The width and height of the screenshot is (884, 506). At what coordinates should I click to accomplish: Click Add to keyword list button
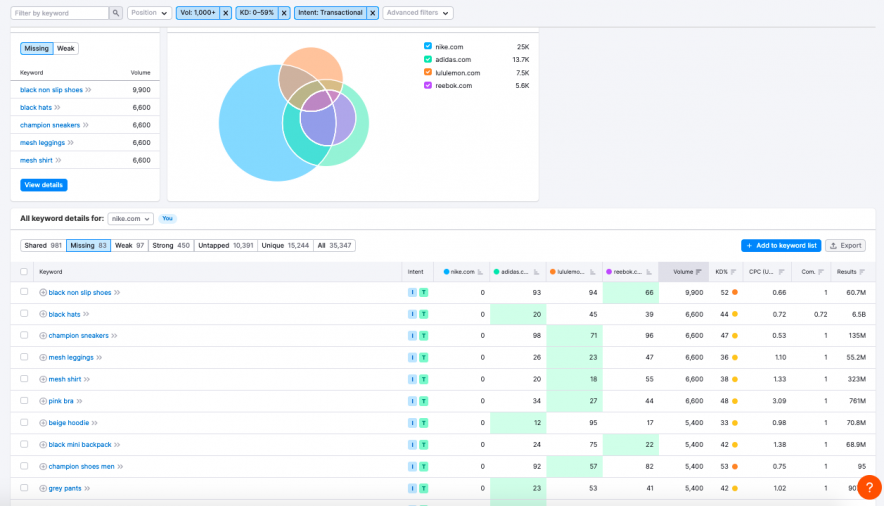coord(780,245)
